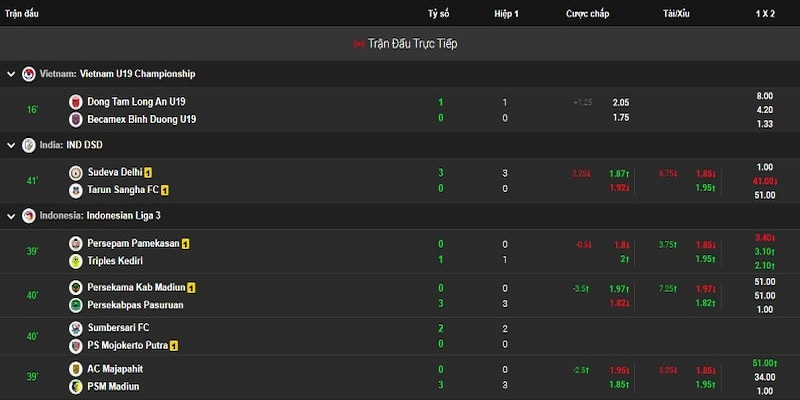Screen dimensions: 800x400
Task: Click the Triples Kediri team logo
Action: pos(76,261)
